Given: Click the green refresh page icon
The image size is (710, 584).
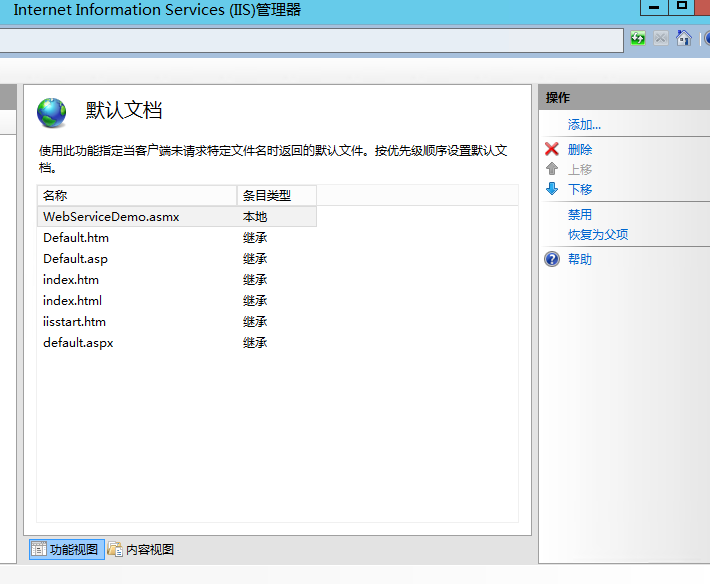Looking at the screenshot, I should (638, 38).
